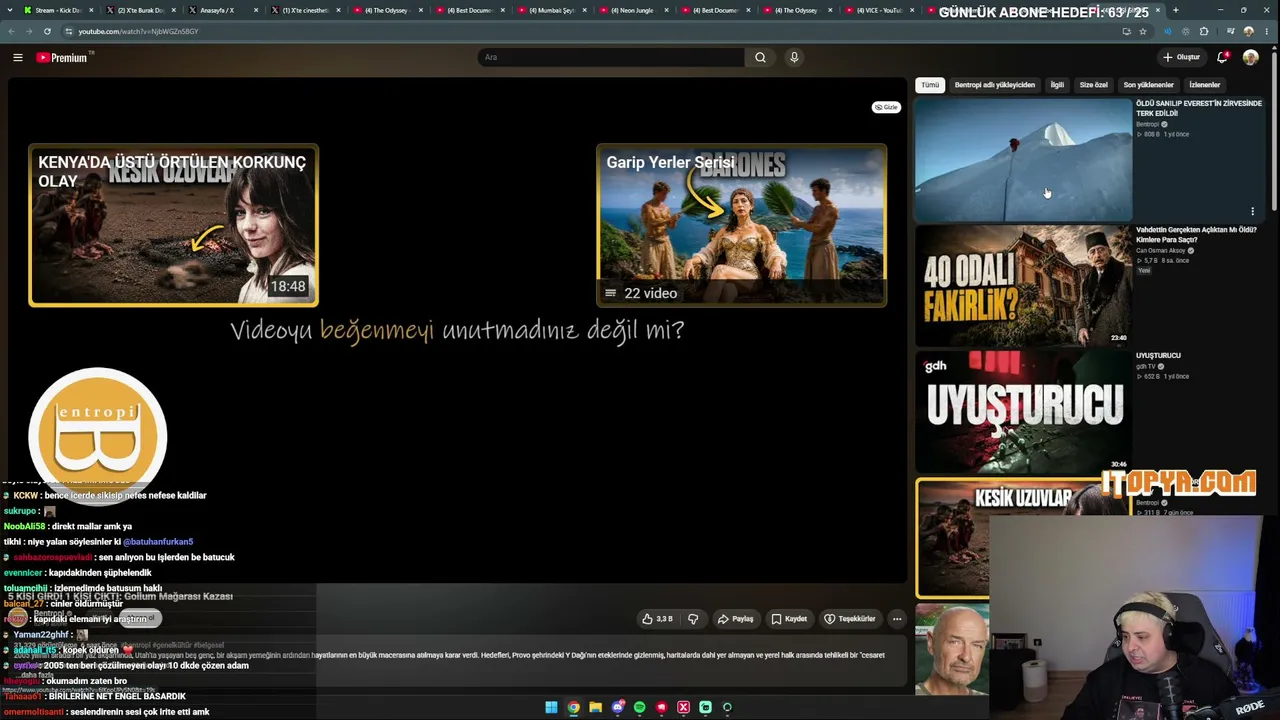Screen dimensions: 1280x720
Task: Dislike the video with thumbs down
Action: point(693,619)
